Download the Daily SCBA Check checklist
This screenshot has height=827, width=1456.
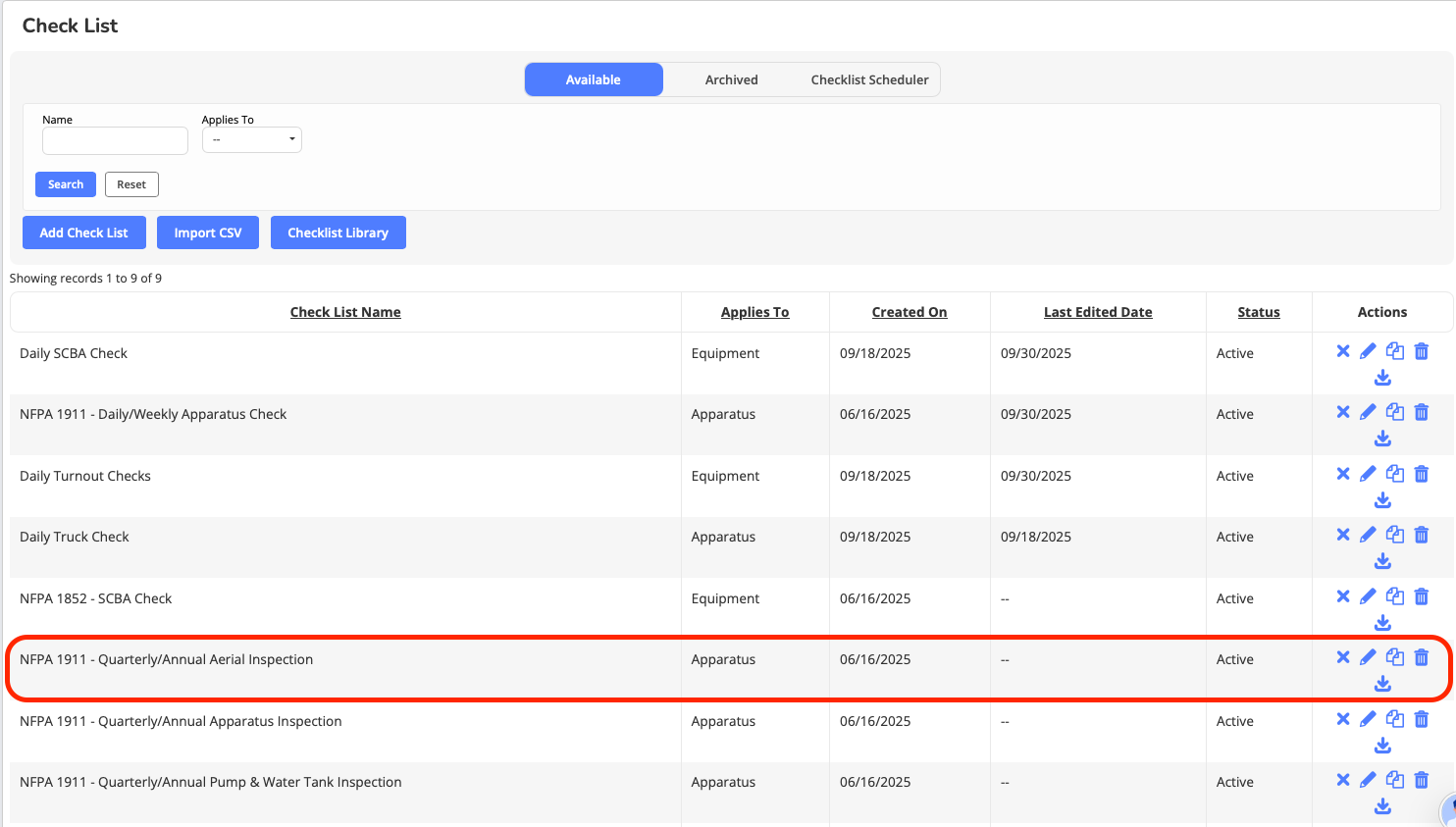(1382, 378)
